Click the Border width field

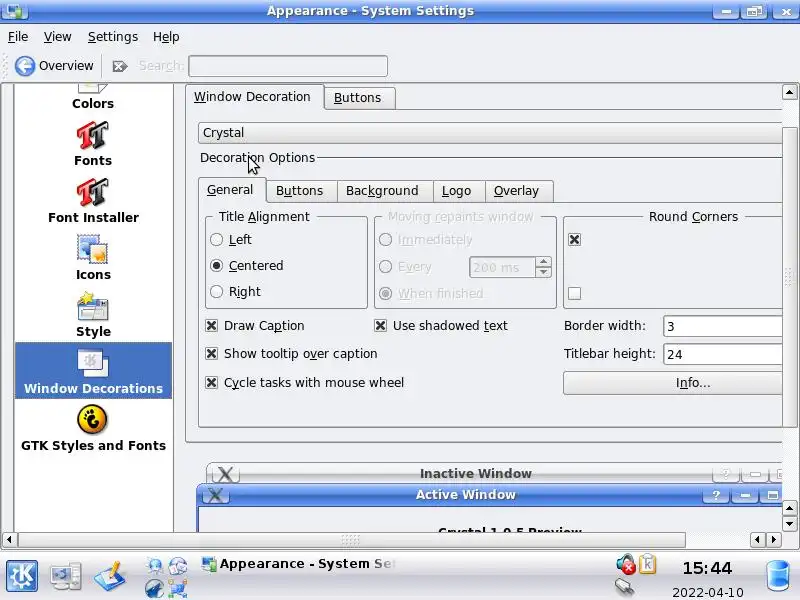722,326
